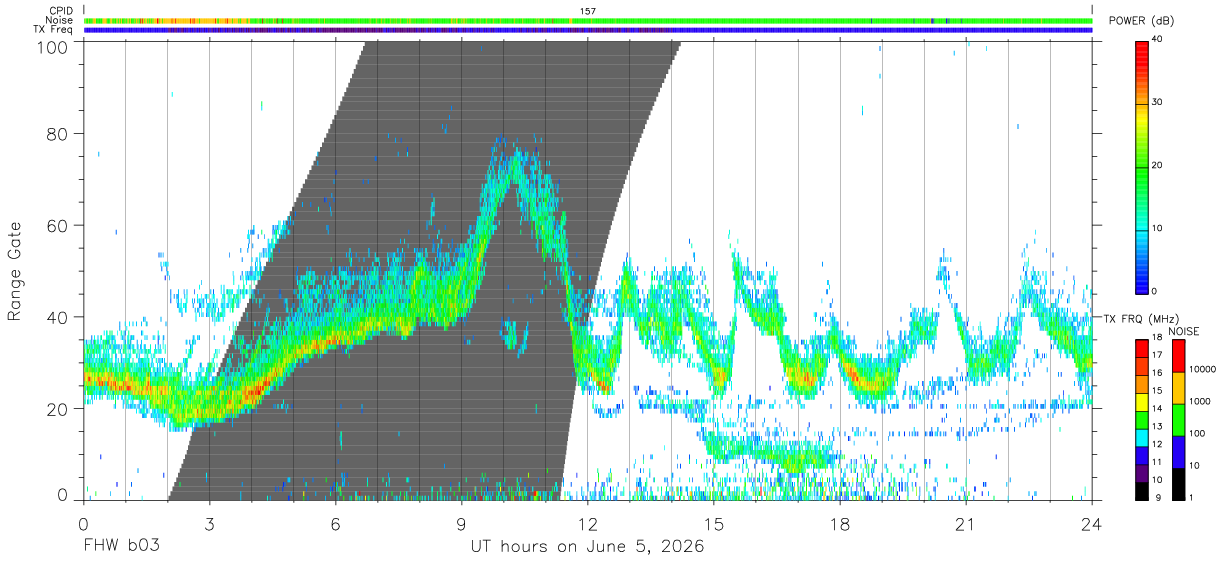Click the power color bar
The image size is (1228, 567).
[1142, 166]
